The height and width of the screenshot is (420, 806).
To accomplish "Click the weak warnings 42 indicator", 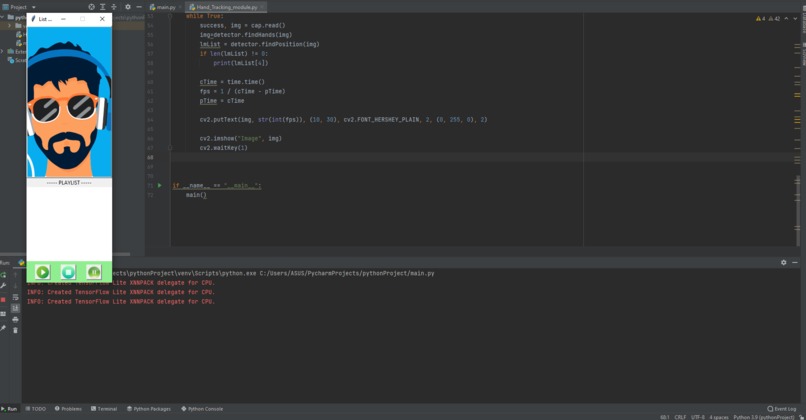I will tap(774, 19).
